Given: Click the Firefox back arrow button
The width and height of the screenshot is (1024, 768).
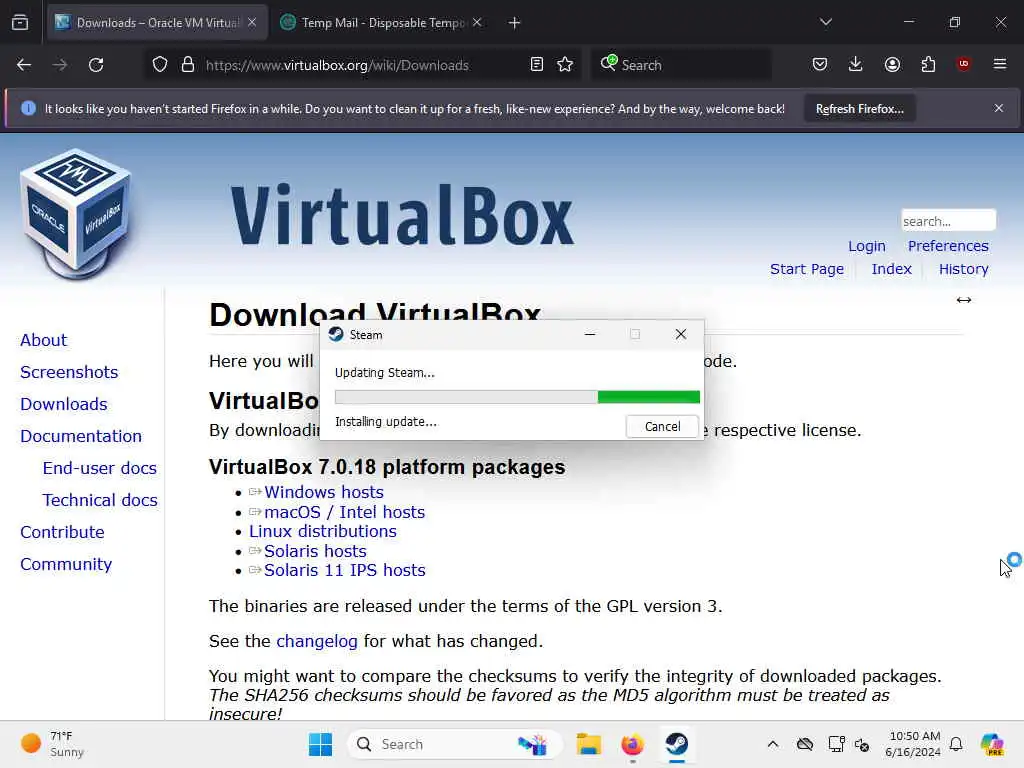Looking at the screenshot, I should point(24,65).
